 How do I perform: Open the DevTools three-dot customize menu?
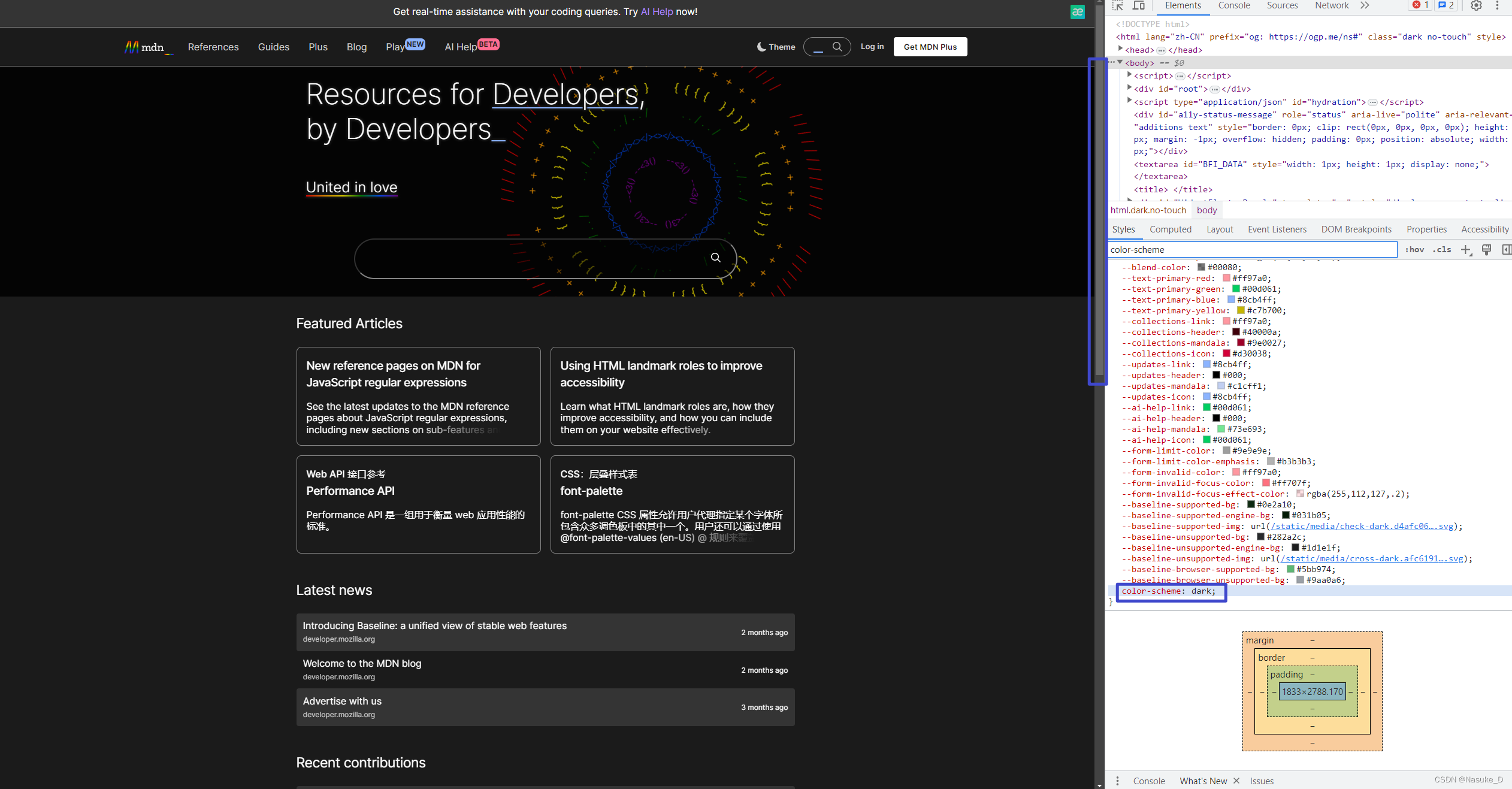(x=1497, y=5)
